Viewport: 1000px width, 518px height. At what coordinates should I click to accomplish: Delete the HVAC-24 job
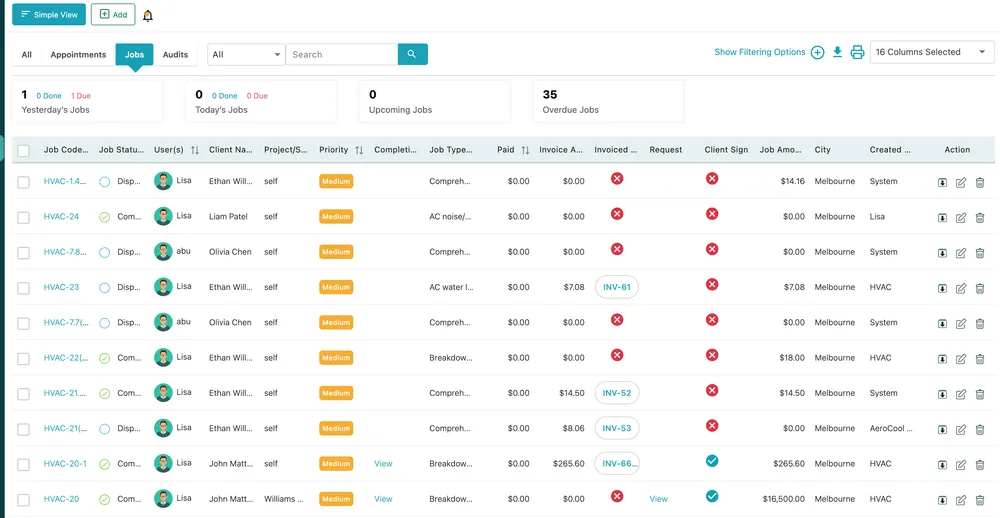[x=980, y=218]
